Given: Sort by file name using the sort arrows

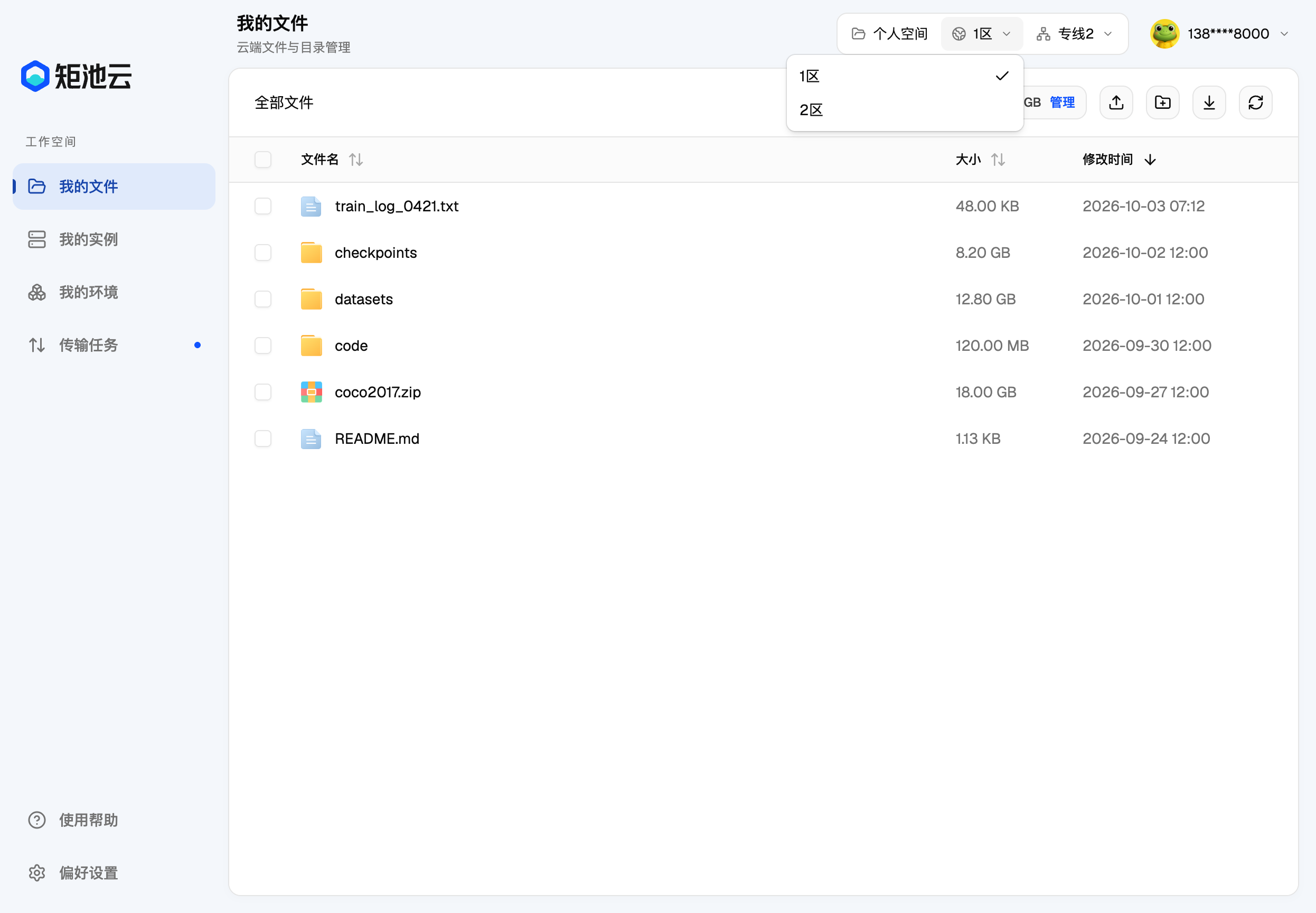Looking at the screenshot, I should point(355,160).
